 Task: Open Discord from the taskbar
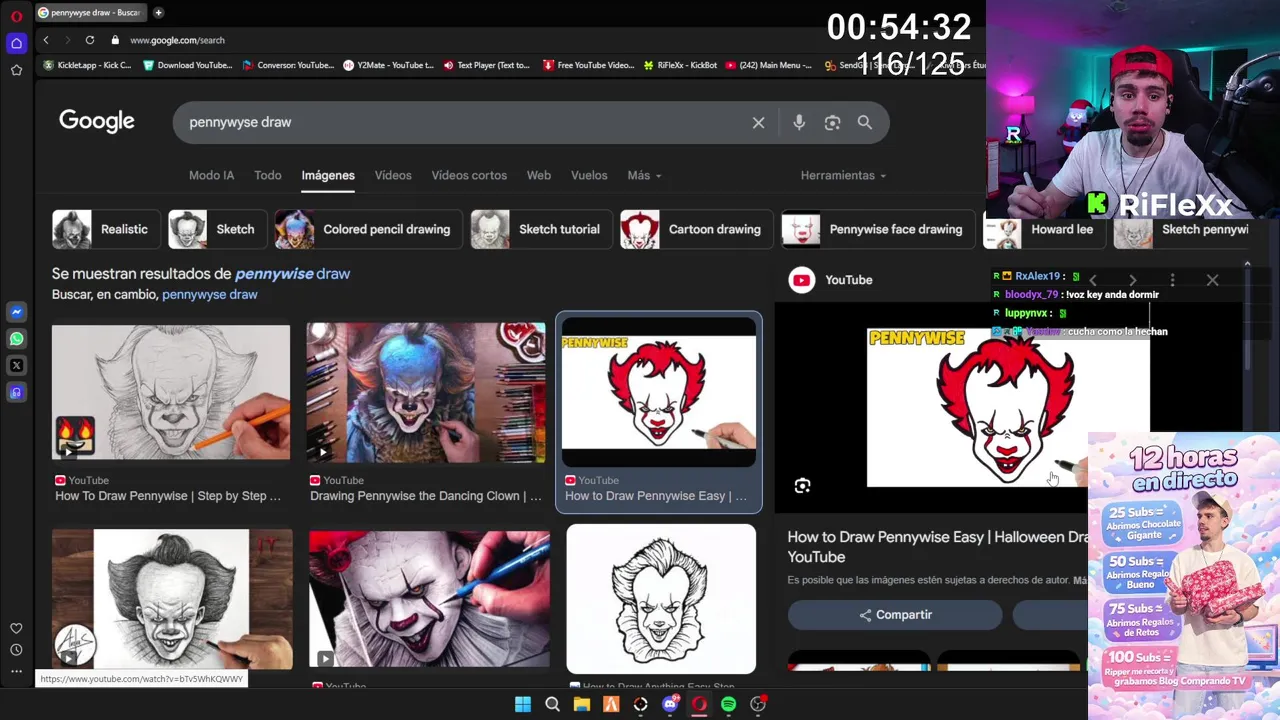[670, 704]
